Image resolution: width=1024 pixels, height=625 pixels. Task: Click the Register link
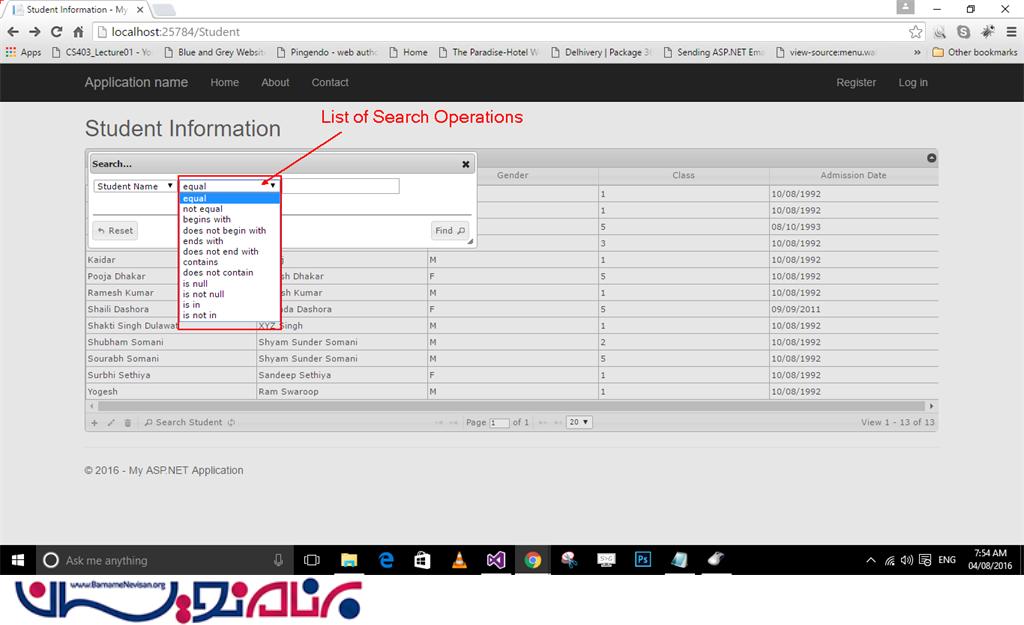point(856,83)
